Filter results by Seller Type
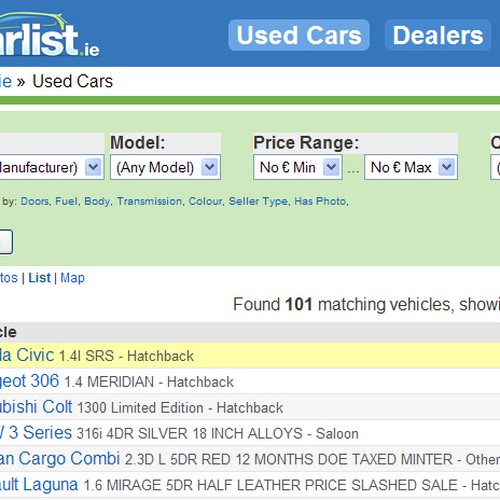This screenshot has height=500, width=500. point(258,201)
